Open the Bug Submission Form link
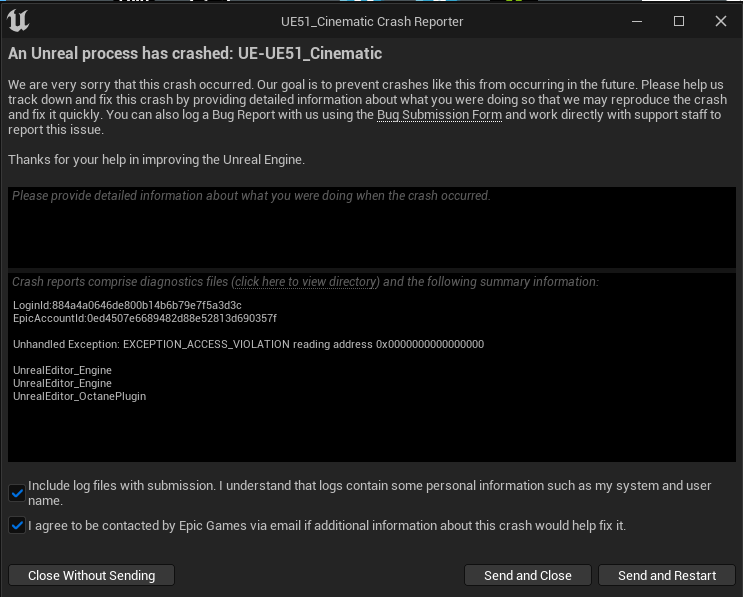The image size is (743, 597). click(439, 115)
